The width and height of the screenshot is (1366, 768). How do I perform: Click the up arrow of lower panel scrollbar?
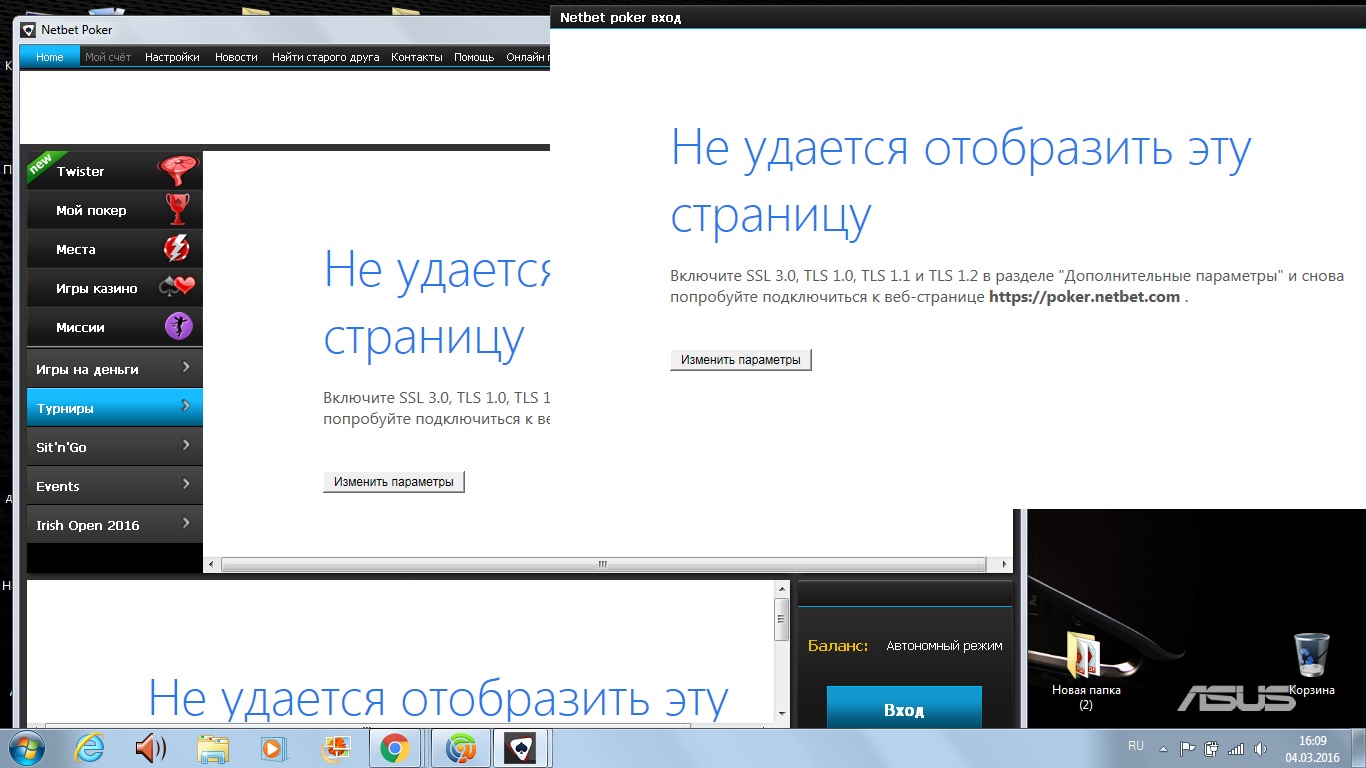(x=782, y=587)
